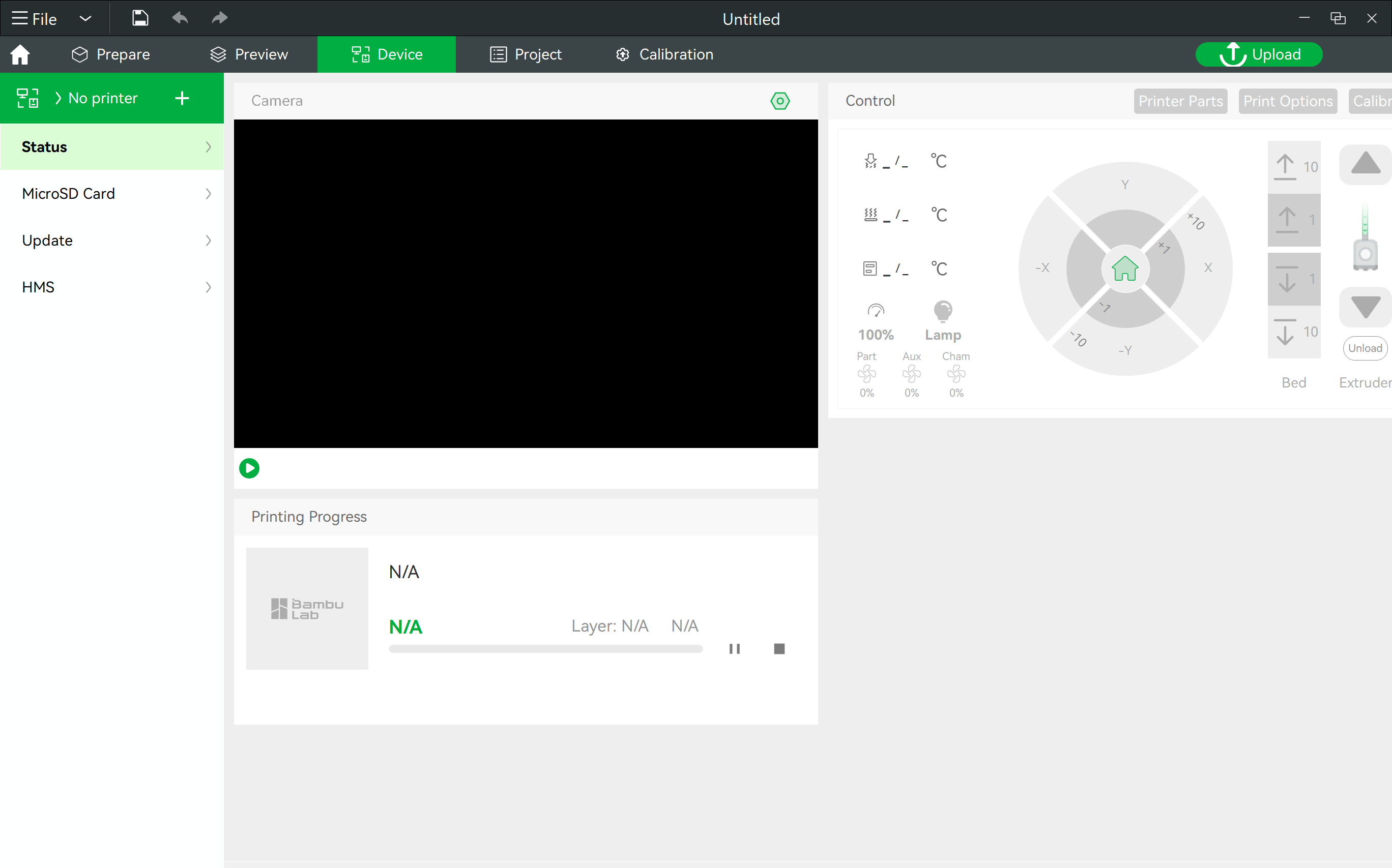This screenshot has width=1392, height=868.
Task: Stop the print job
Action: coord(779,649)
